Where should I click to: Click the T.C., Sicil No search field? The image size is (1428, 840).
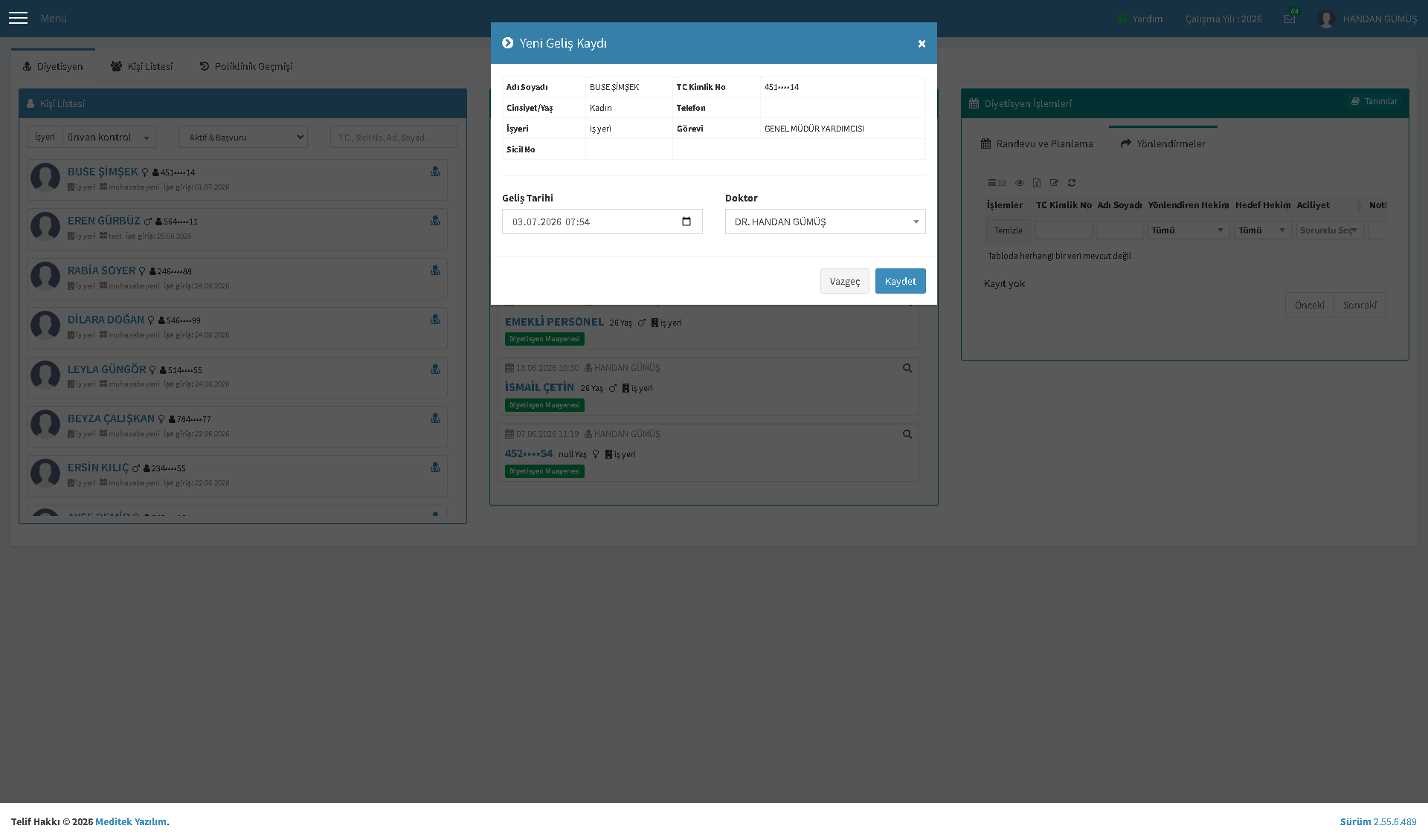coord(394,137)
